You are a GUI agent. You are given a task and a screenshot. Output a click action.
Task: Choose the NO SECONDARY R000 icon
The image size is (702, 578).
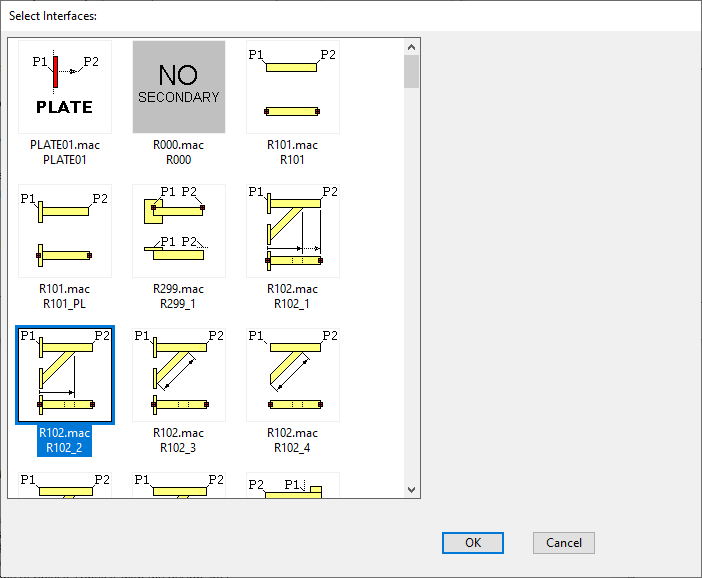coord(178,87)
